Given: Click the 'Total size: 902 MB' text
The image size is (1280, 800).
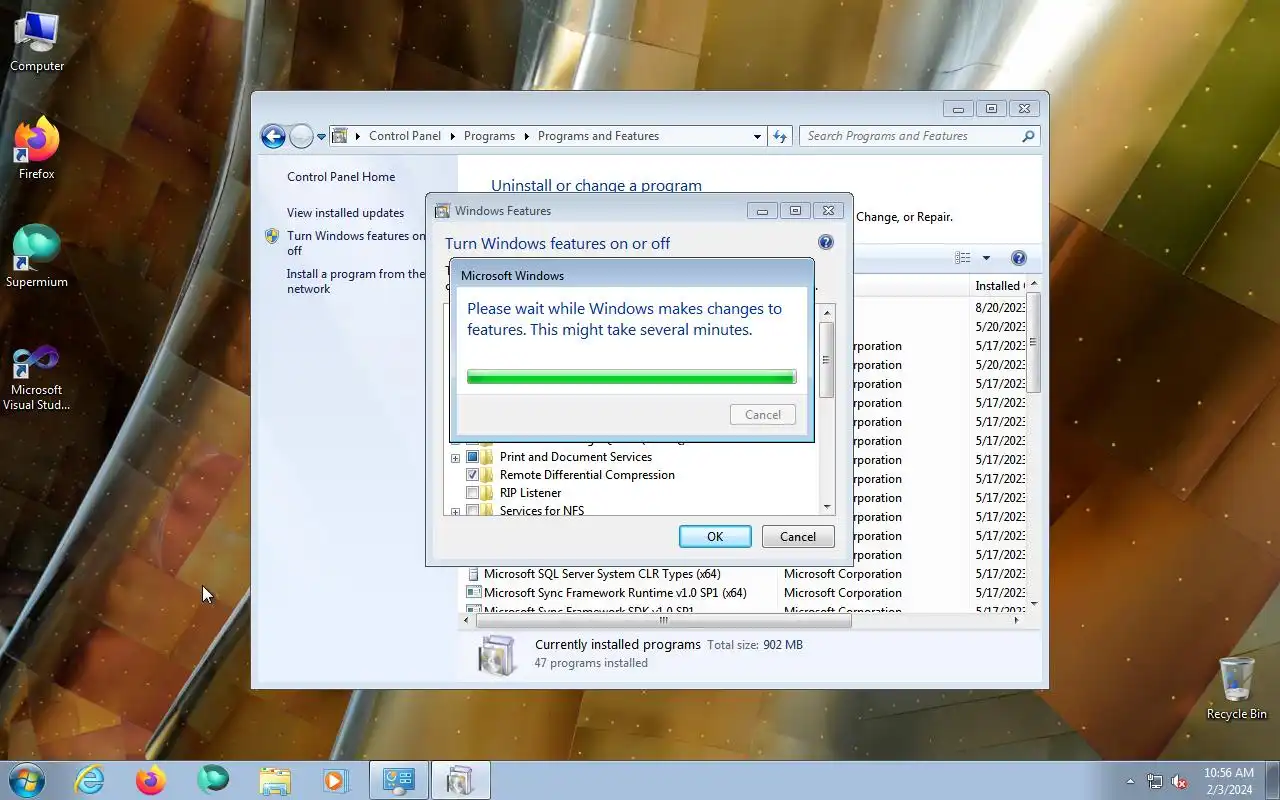Looking at the screenshot, I should click(x=755, y=645).
